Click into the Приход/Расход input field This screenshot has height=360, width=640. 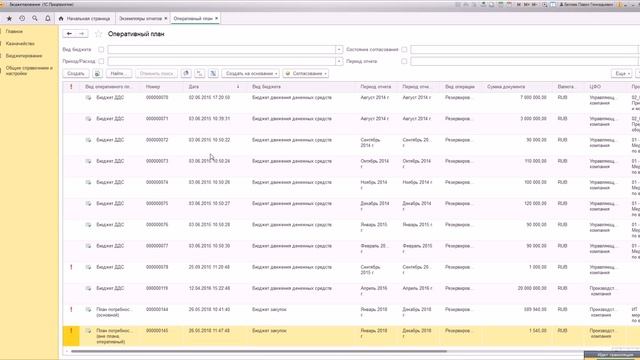tap(221, 61)
